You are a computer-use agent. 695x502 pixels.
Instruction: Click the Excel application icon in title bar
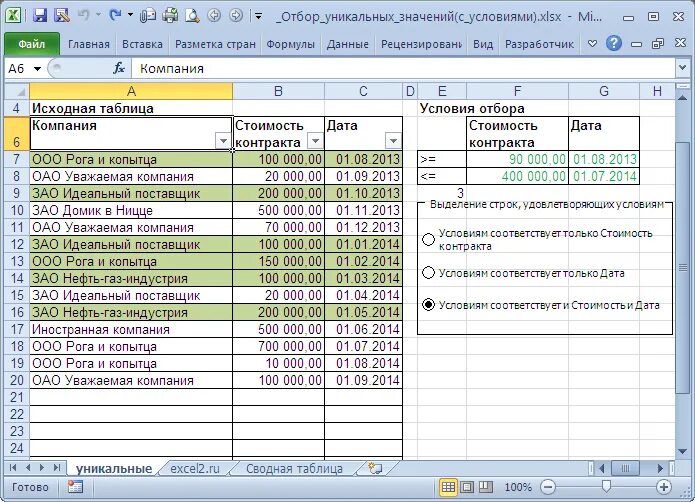click(x=12, y=16)
